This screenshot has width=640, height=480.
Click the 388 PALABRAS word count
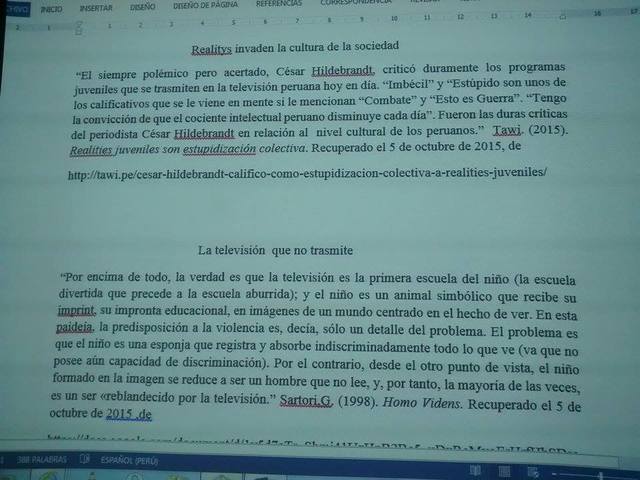pos(41,460)
